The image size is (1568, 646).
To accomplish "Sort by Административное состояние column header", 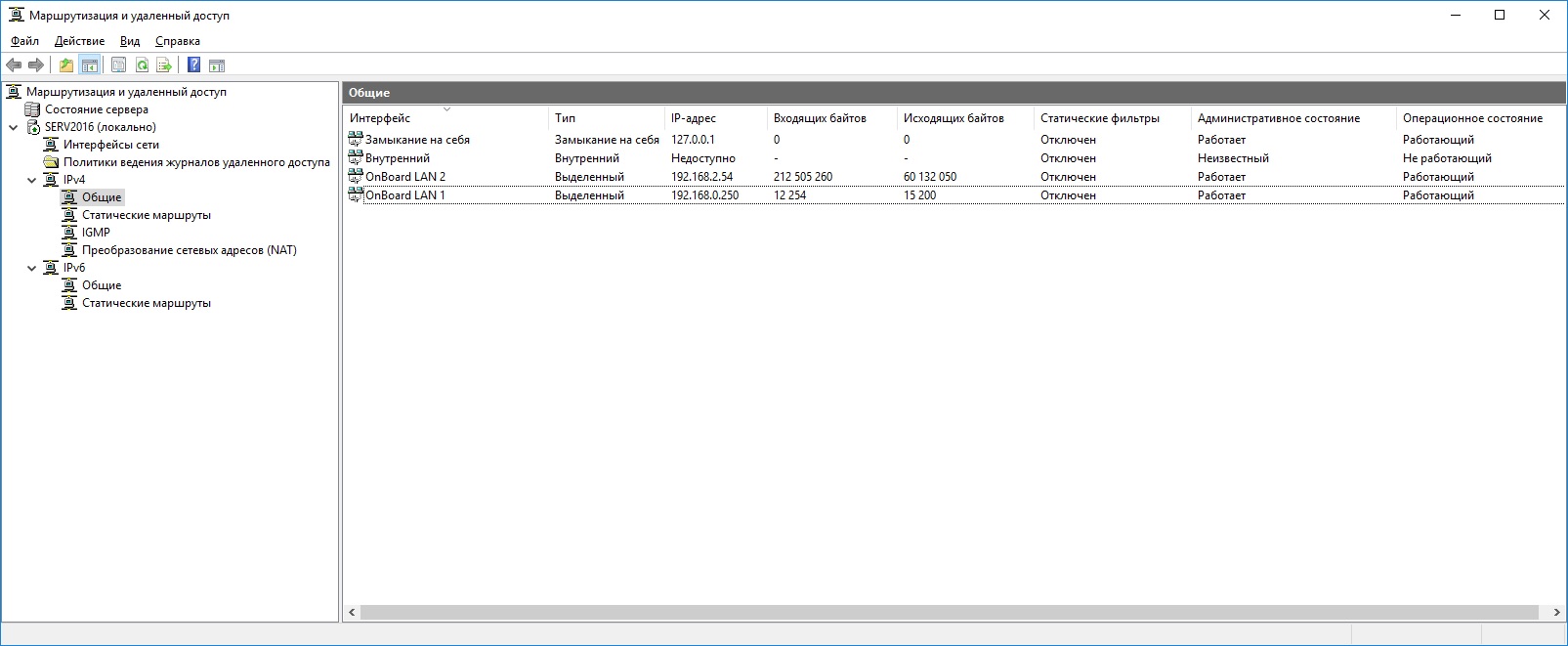I will coord(1293,118).
